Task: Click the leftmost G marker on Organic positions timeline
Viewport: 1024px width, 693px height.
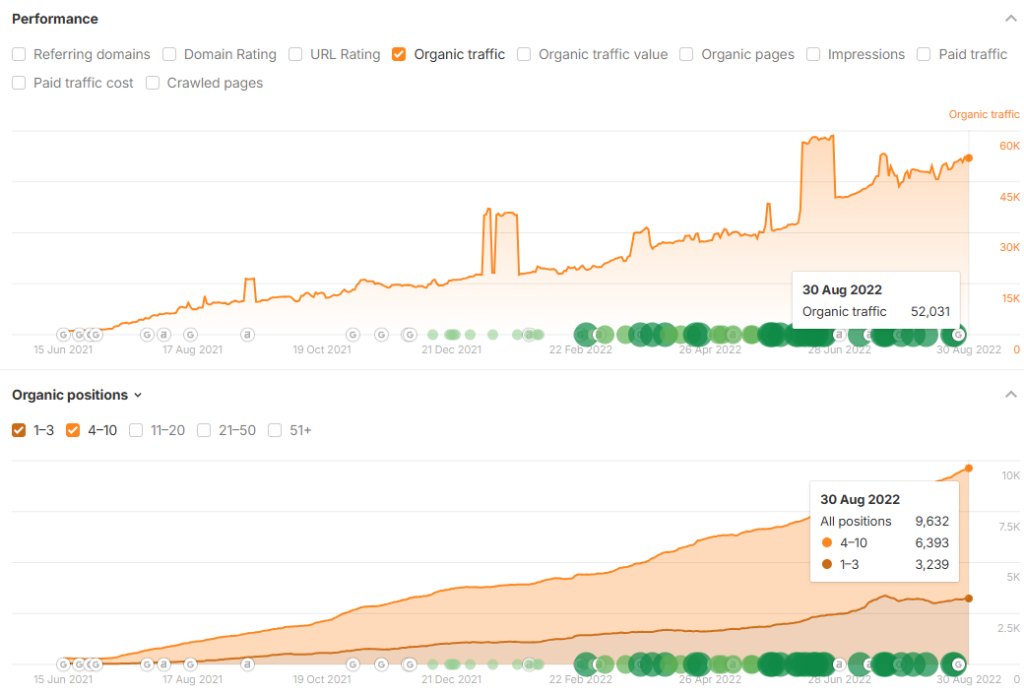Action: click(x=63, y=663)
